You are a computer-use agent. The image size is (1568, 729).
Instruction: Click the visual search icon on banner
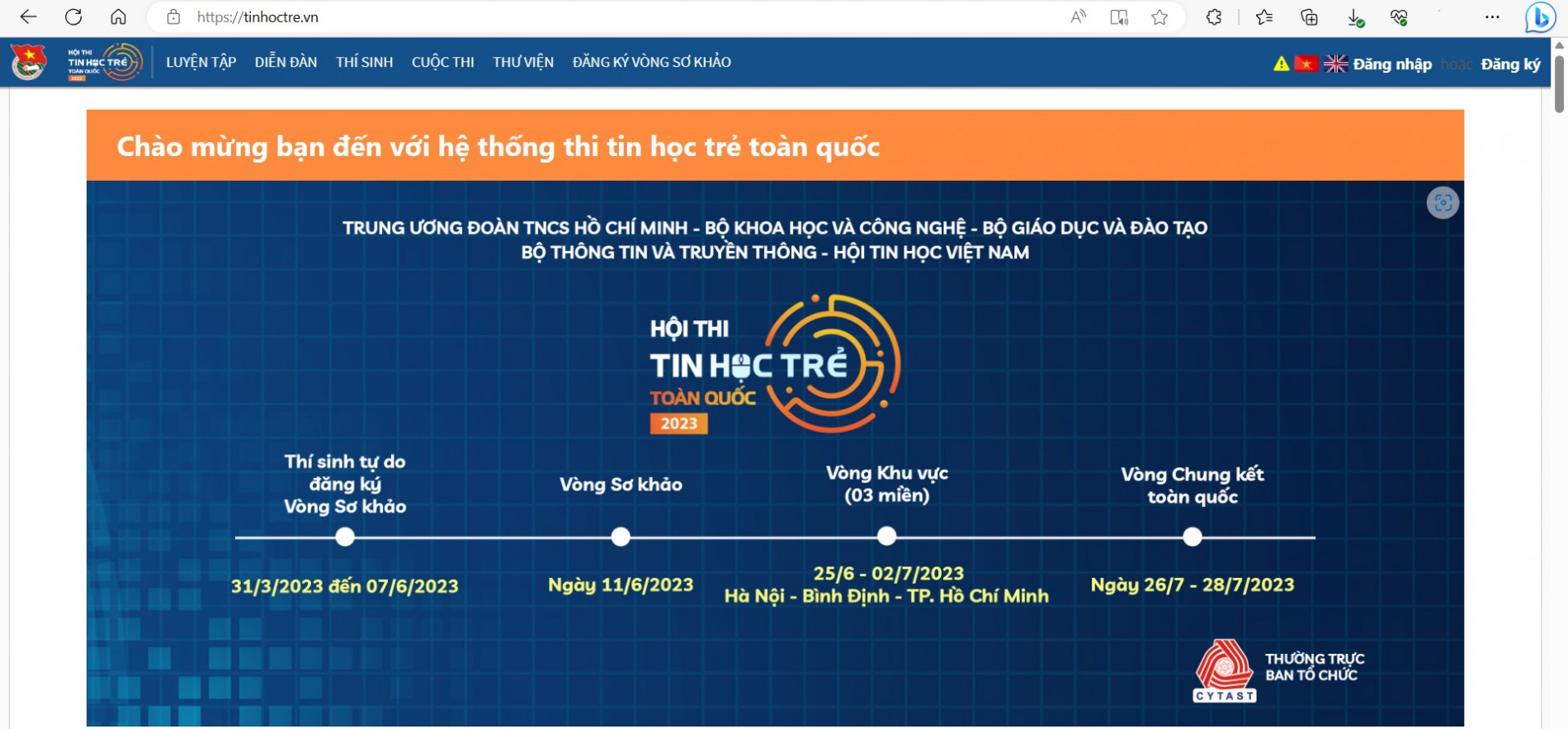[1443, 203]
